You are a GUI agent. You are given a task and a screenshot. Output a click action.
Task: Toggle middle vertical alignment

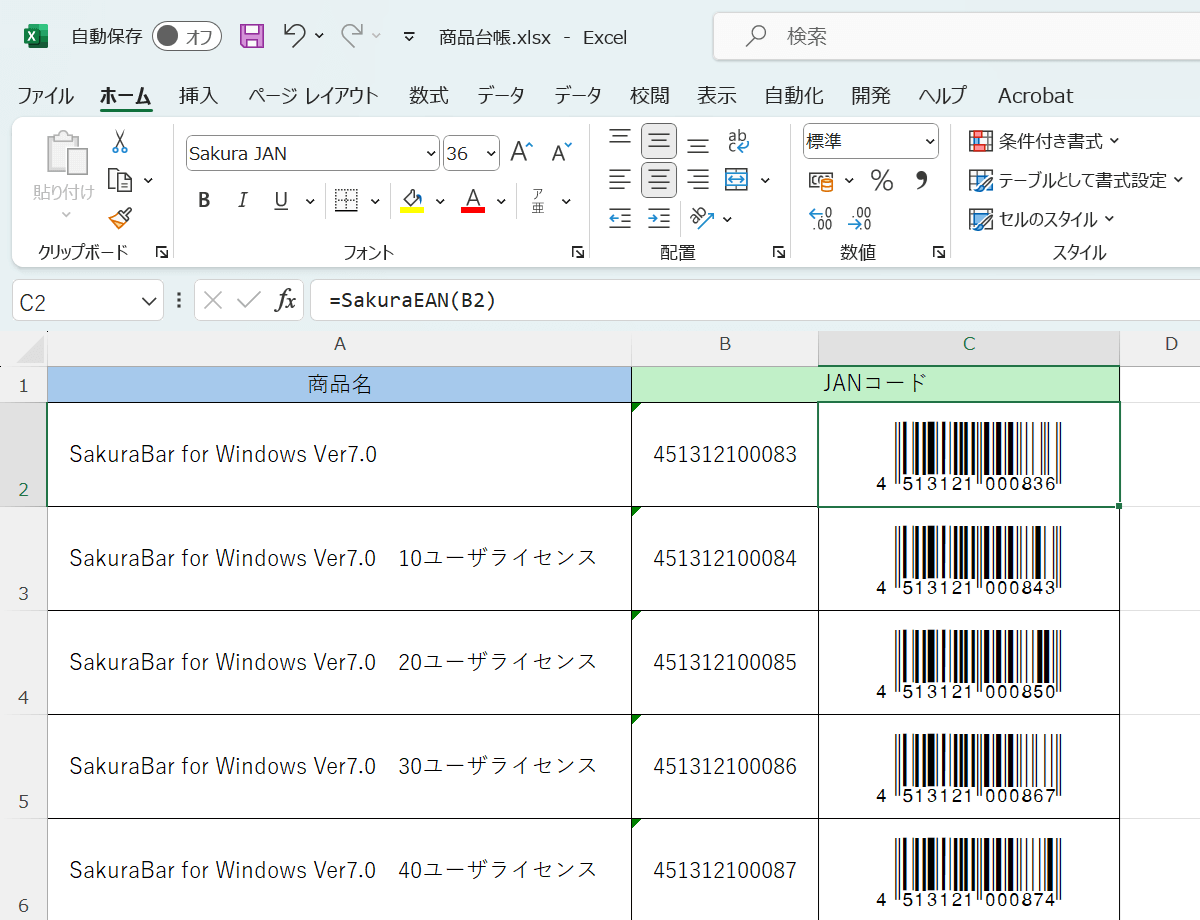point(658,141)
